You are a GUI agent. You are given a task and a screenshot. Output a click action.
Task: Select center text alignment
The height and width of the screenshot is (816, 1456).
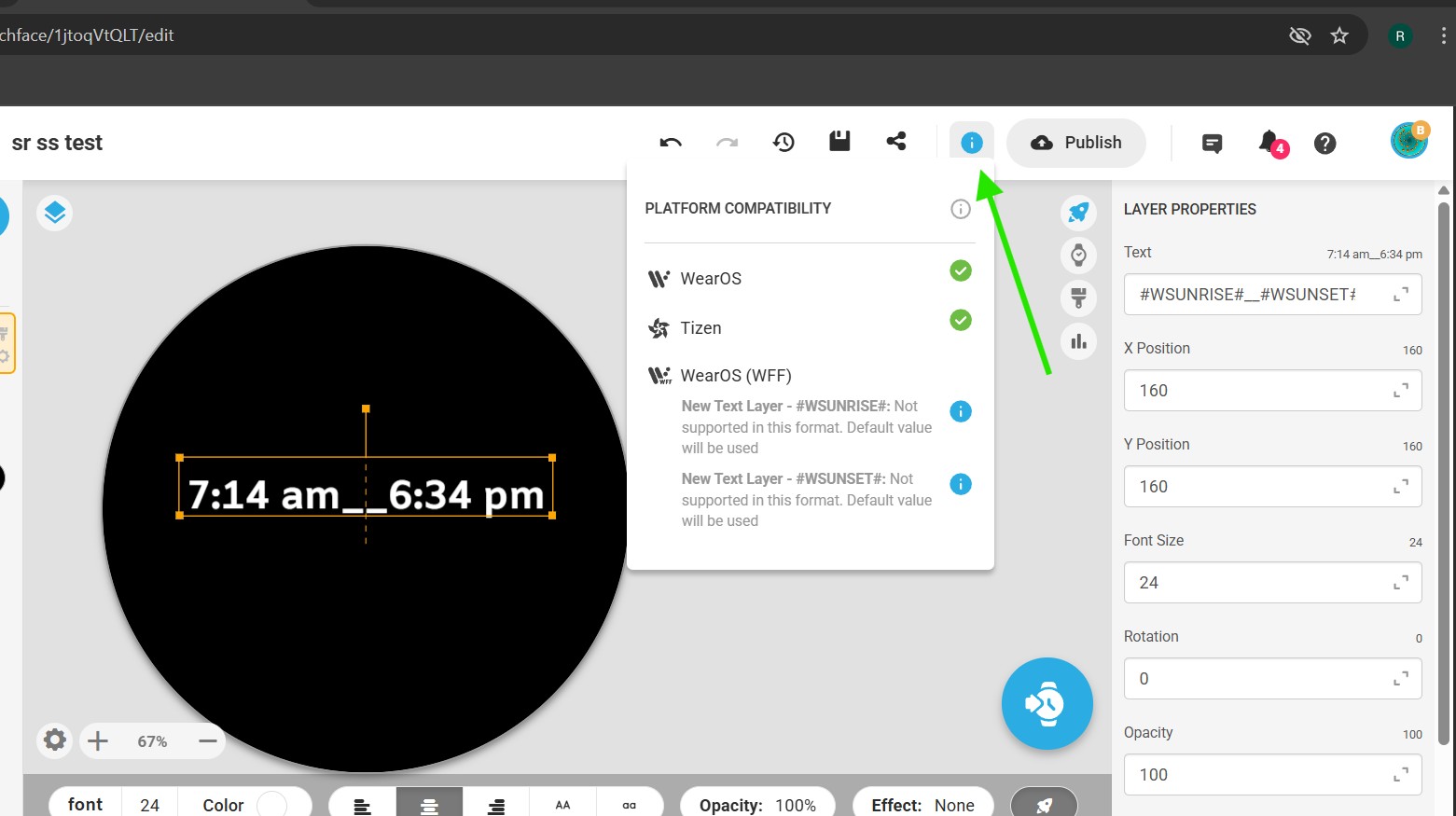coord(429,805)
